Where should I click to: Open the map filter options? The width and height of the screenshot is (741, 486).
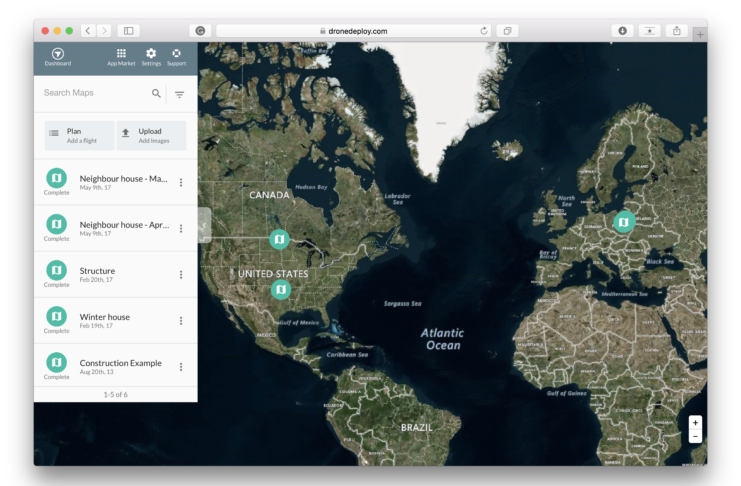coord(180,94)
